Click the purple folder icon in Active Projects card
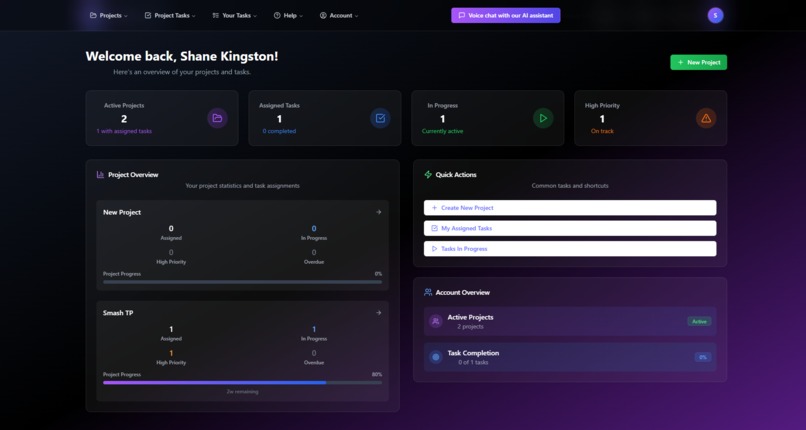Image resolution: width=806 pixels, height=430 pixels. pyautogui.click(x=217, y=118)
